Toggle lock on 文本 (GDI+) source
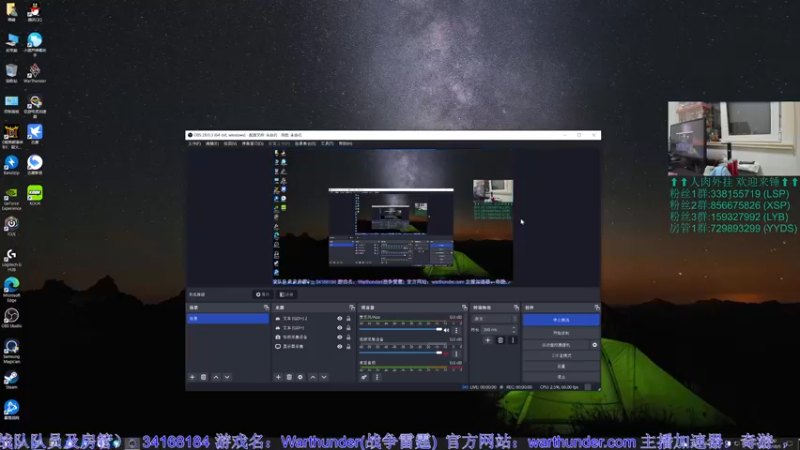This screenshot has height=450, width=800. tap(348, 328)
